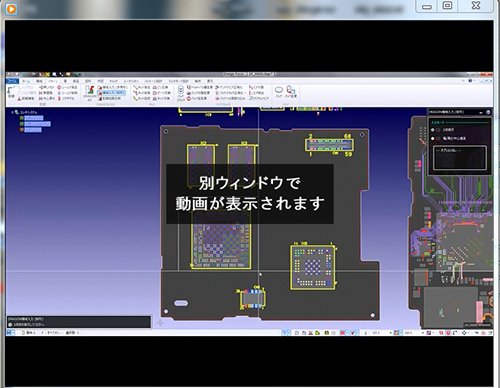Click the robot arm icon at ribbon's left
500x388 pixels.
click(11, 91)
